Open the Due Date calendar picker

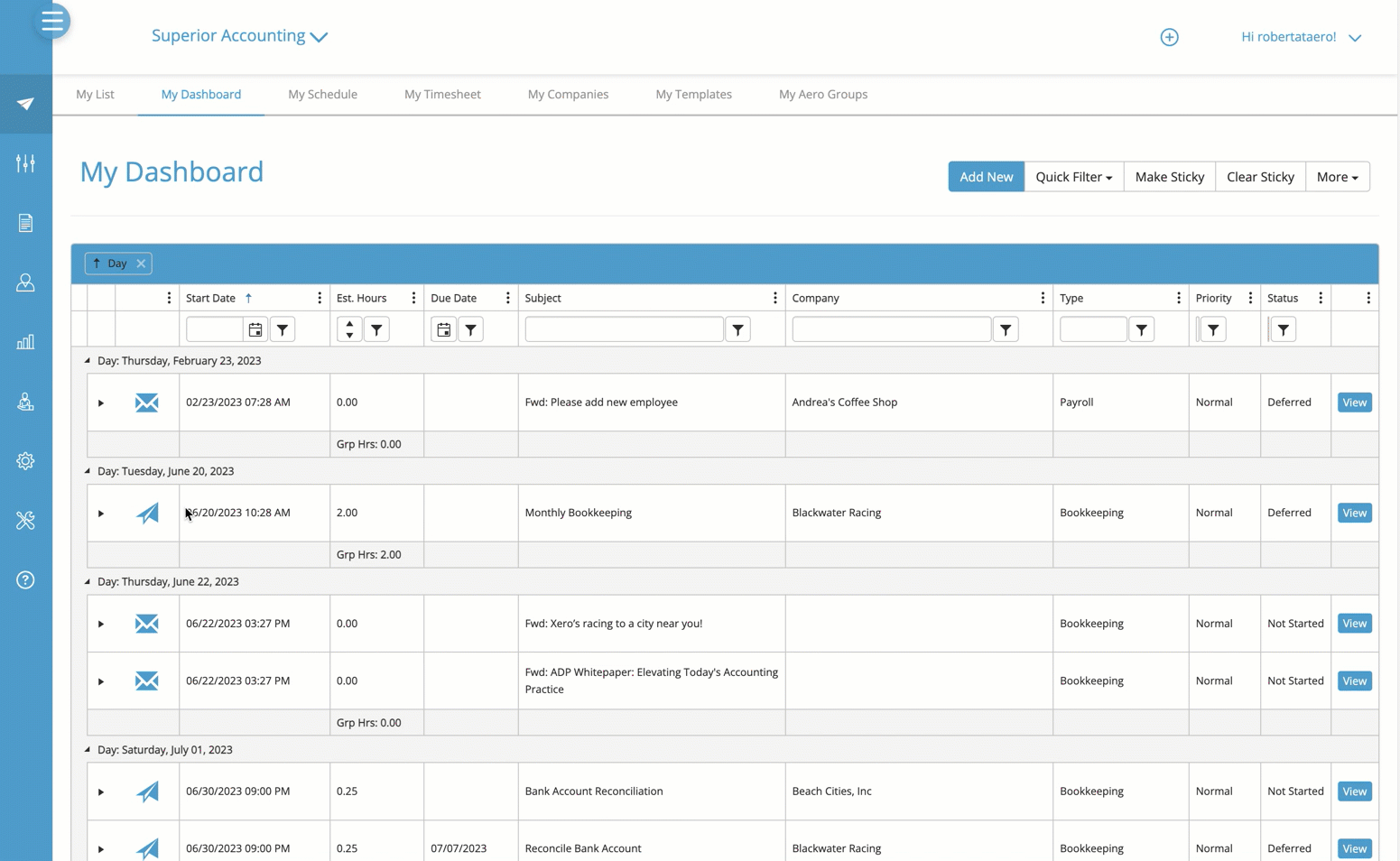[443, 329]
